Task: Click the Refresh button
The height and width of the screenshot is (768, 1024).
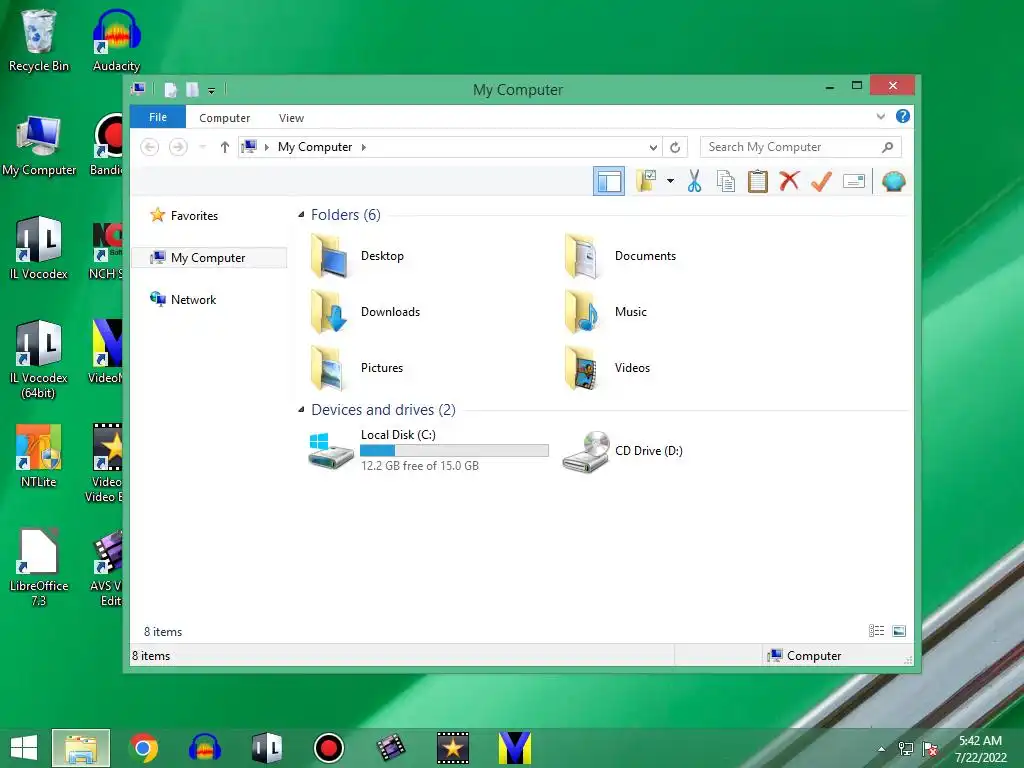Action: (x=675, y=147)
